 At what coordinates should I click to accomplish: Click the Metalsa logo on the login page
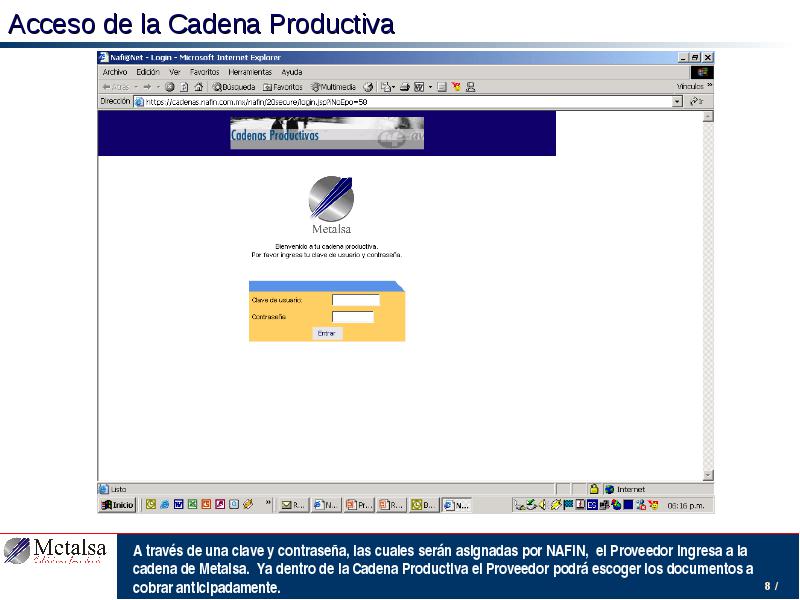[331, 205]
